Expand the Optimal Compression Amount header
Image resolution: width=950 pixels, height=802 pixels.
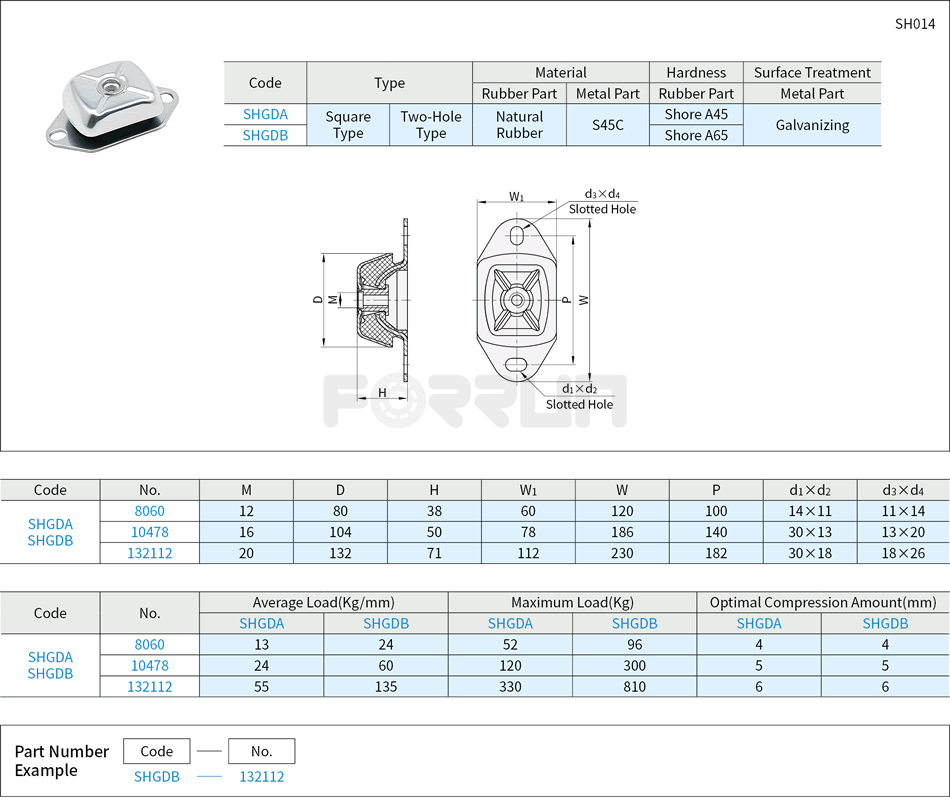click(822, 602)
